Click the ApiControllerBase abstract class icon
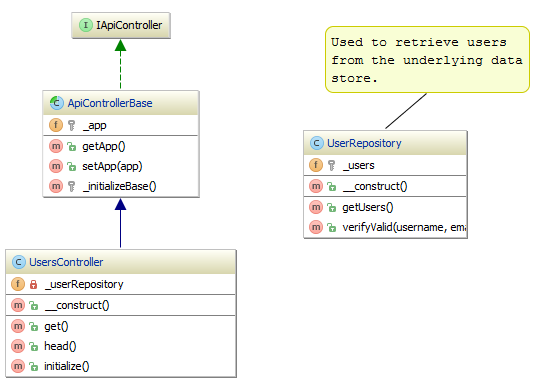The height and width of the screenshot is (383, 536). (x=56, y=103)
